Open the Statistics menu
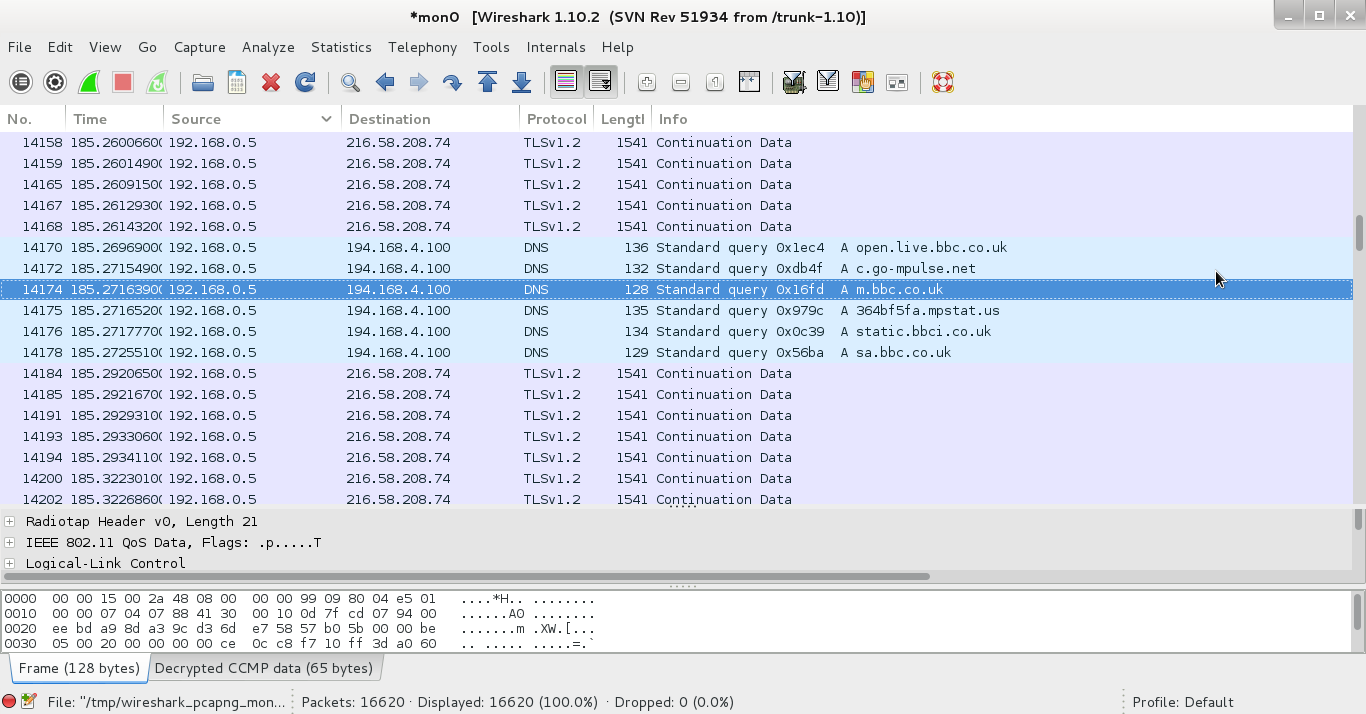This screenshot has height=714, width=1366. point(341,47)
